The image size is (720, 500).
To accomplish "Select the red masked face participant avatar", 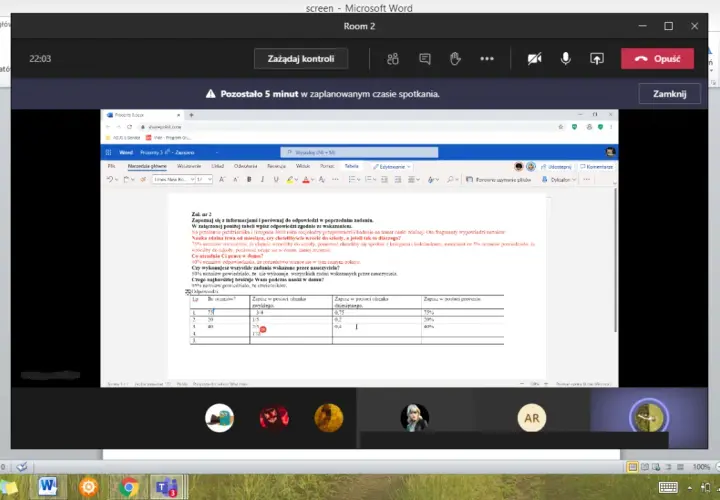I will coord(274,418).
